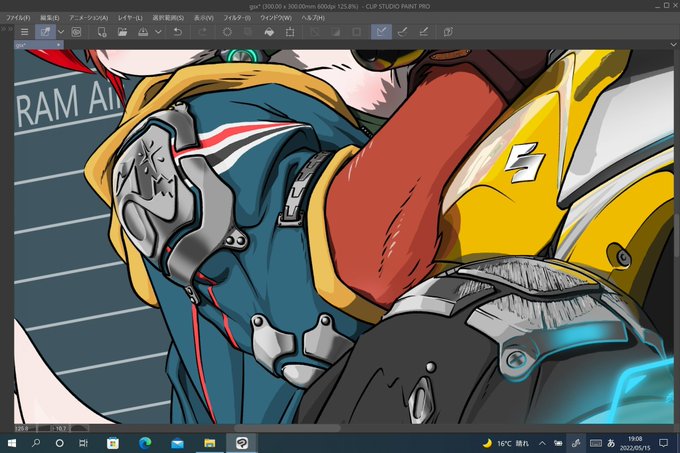Screen dimensions: 680x453
Task: Click the Scale/Rotate transform icon
Action: coord(290,32)
